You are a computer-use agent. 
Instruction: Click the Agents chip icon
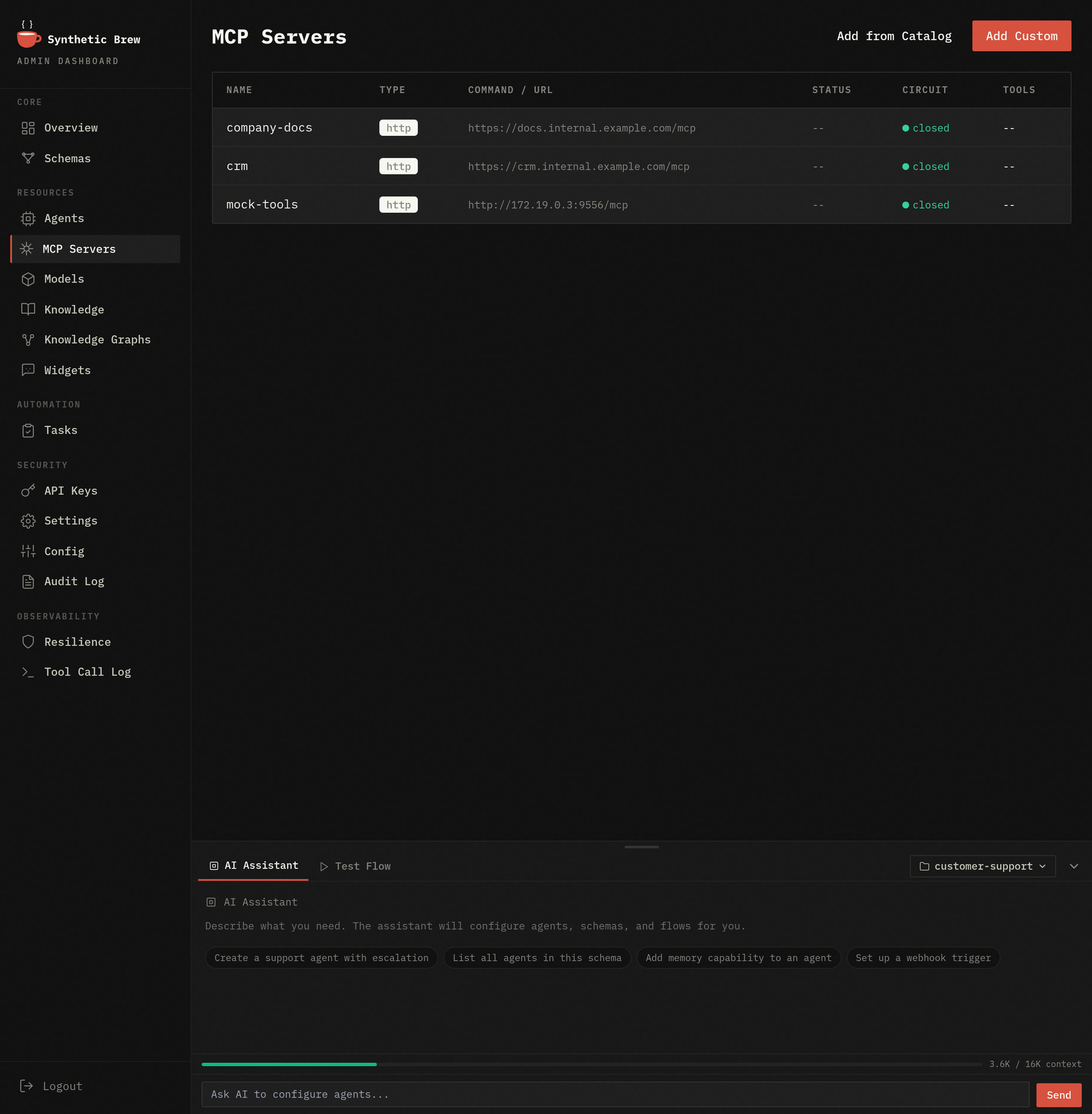(28, 218)
